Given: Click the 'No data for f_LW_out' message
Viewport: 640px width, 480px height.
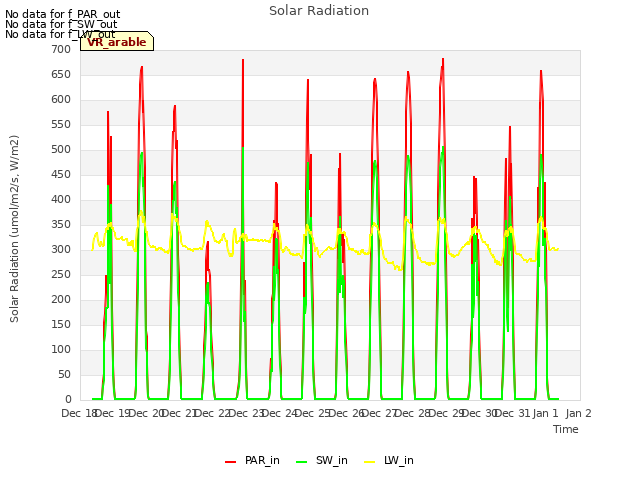Looking at the screenshot, I should tap(60, 34).
